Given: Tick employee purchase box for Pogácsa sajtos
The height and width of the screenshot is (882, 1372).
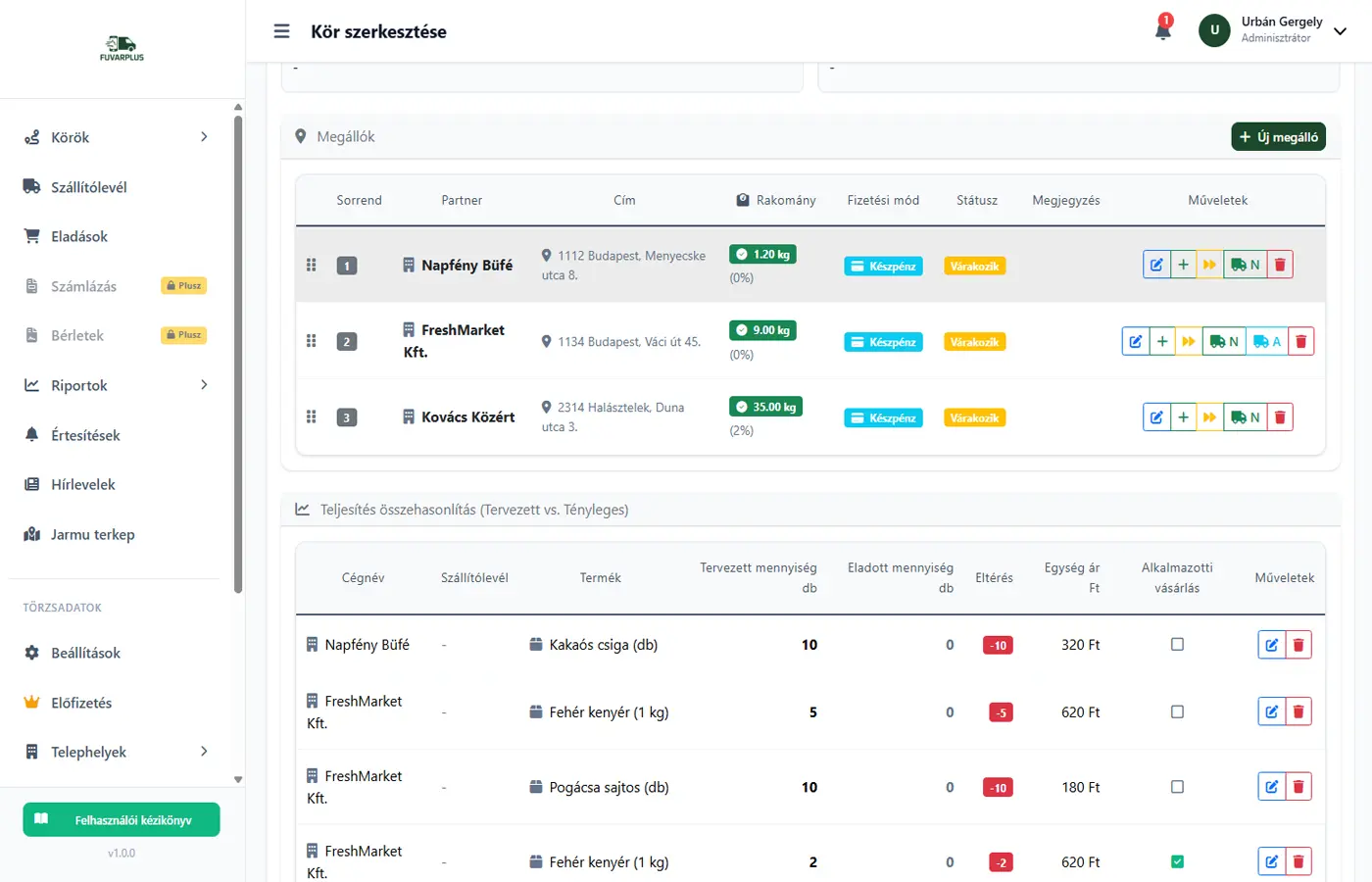Looking at the screenshot, I should pyautogui.click(x=1177, y=787).
